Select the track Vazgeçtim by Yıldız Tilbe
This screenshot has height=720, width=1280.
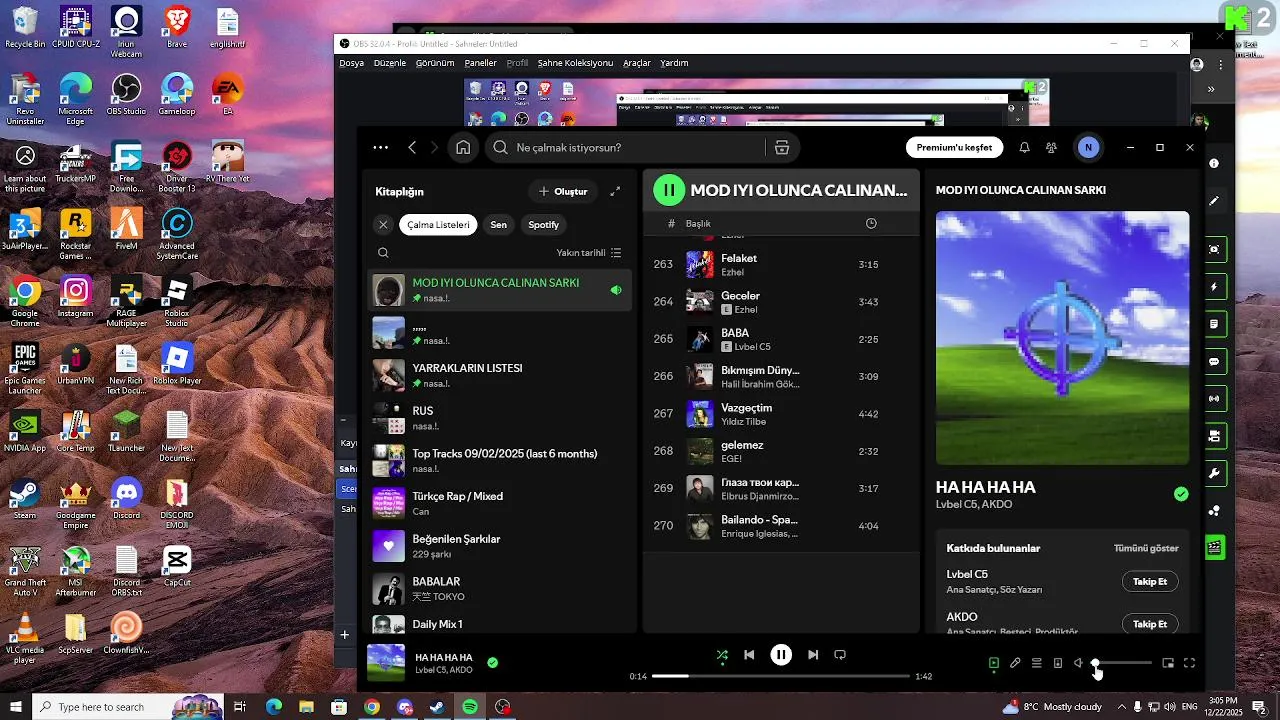(x=781, y=414)
